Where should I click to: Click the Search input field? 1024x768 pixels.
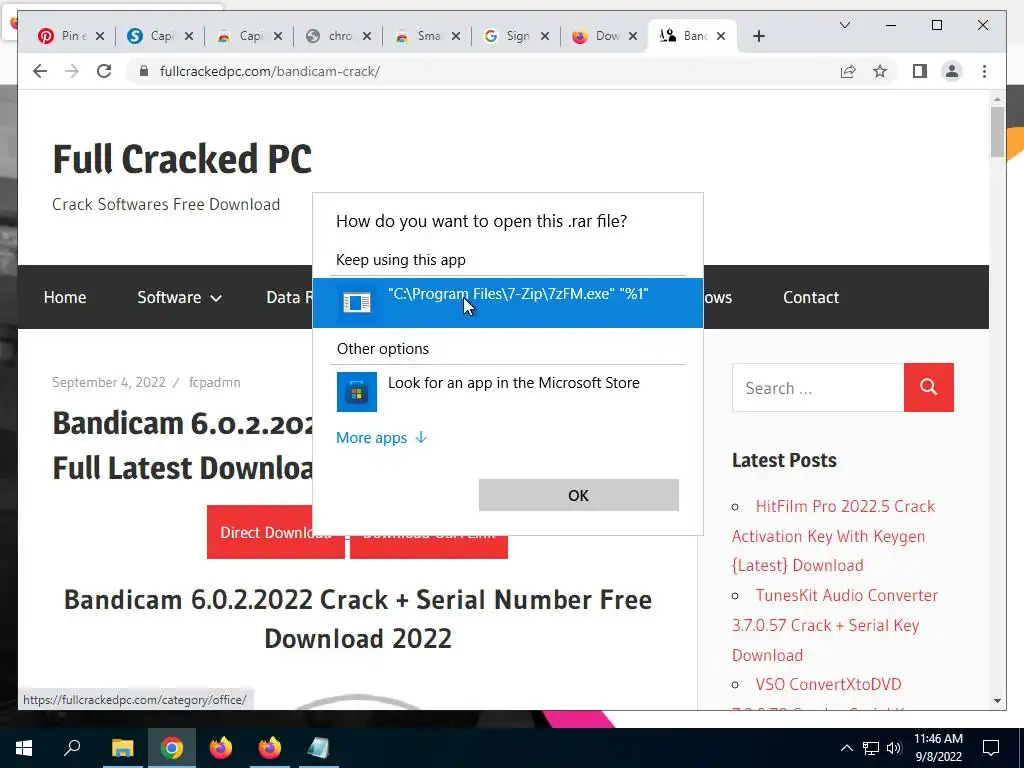click(x=818, y=388)
